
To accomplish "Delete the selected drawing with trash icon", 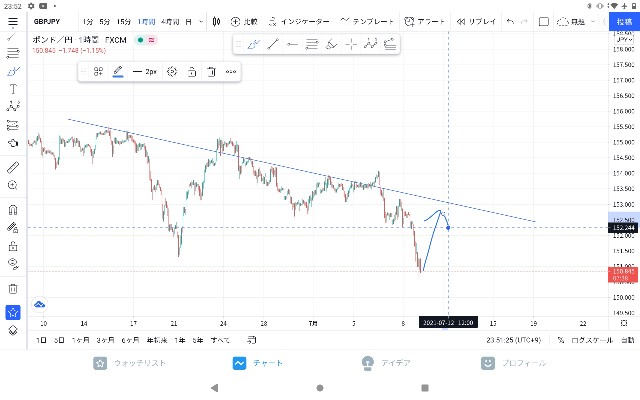I will tap(211, 72).
